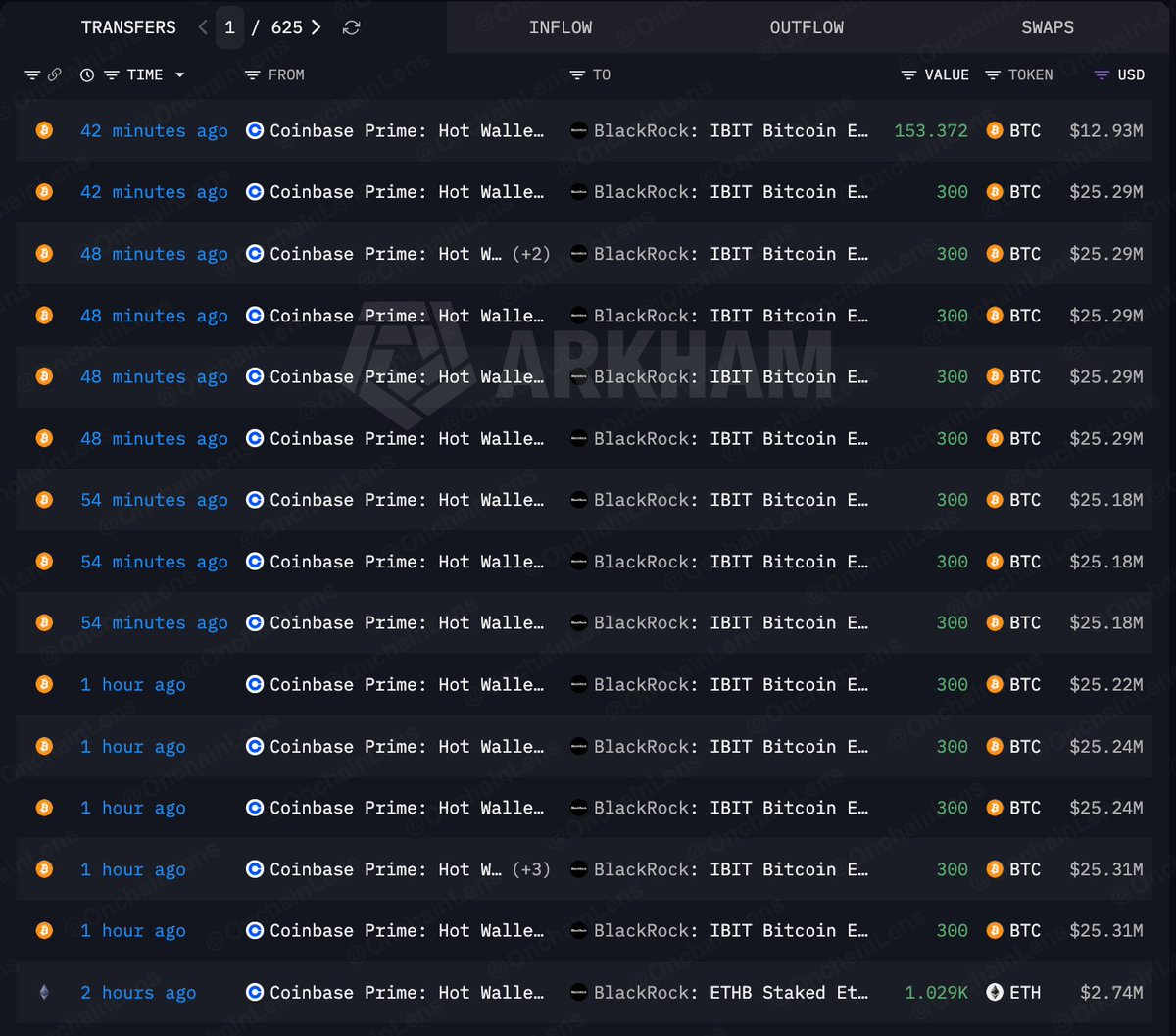
Task: Open the Coinbase Prime sender in the $12.93M row
Action: [x=407, y=130]
